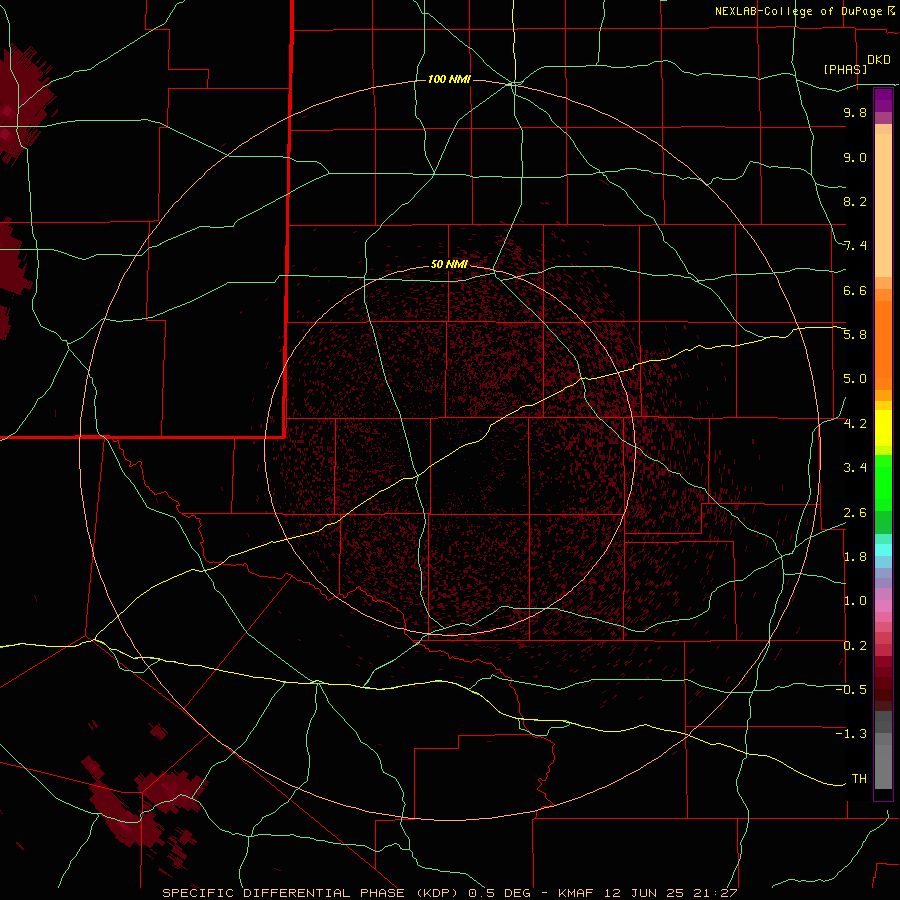The width and height of the screenshot is (900, 900).
Task: Click the 9.0 value on the scale
Action: pos(855,157)
